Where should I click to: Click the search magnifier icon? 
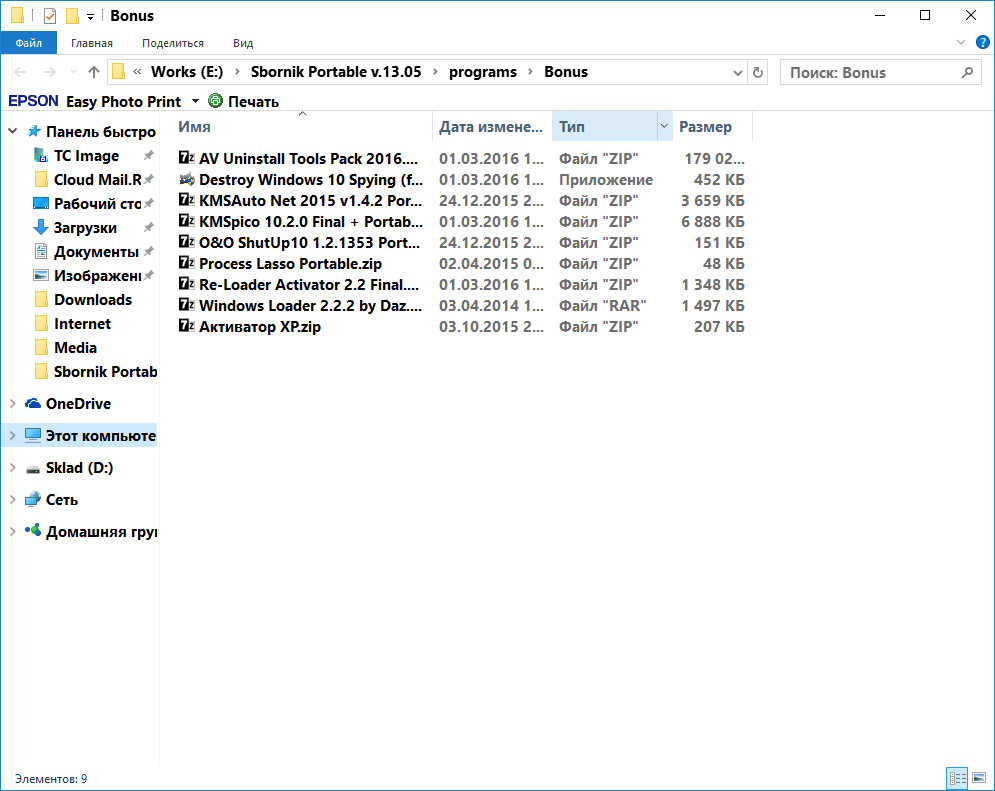pyautogui.click(x=966, y=72)
